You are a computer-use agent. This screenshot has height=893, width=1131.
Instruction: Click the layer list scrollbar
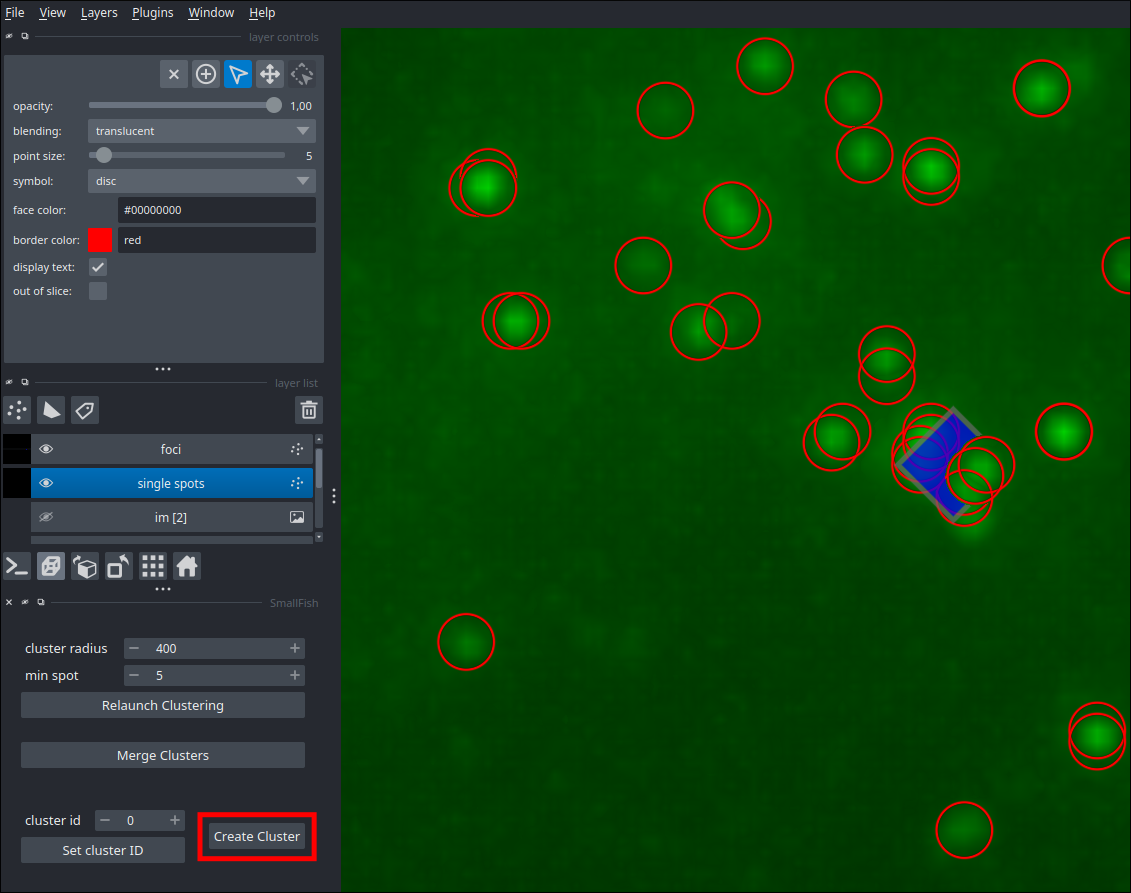pyautogui.click(x=319, y=469)
